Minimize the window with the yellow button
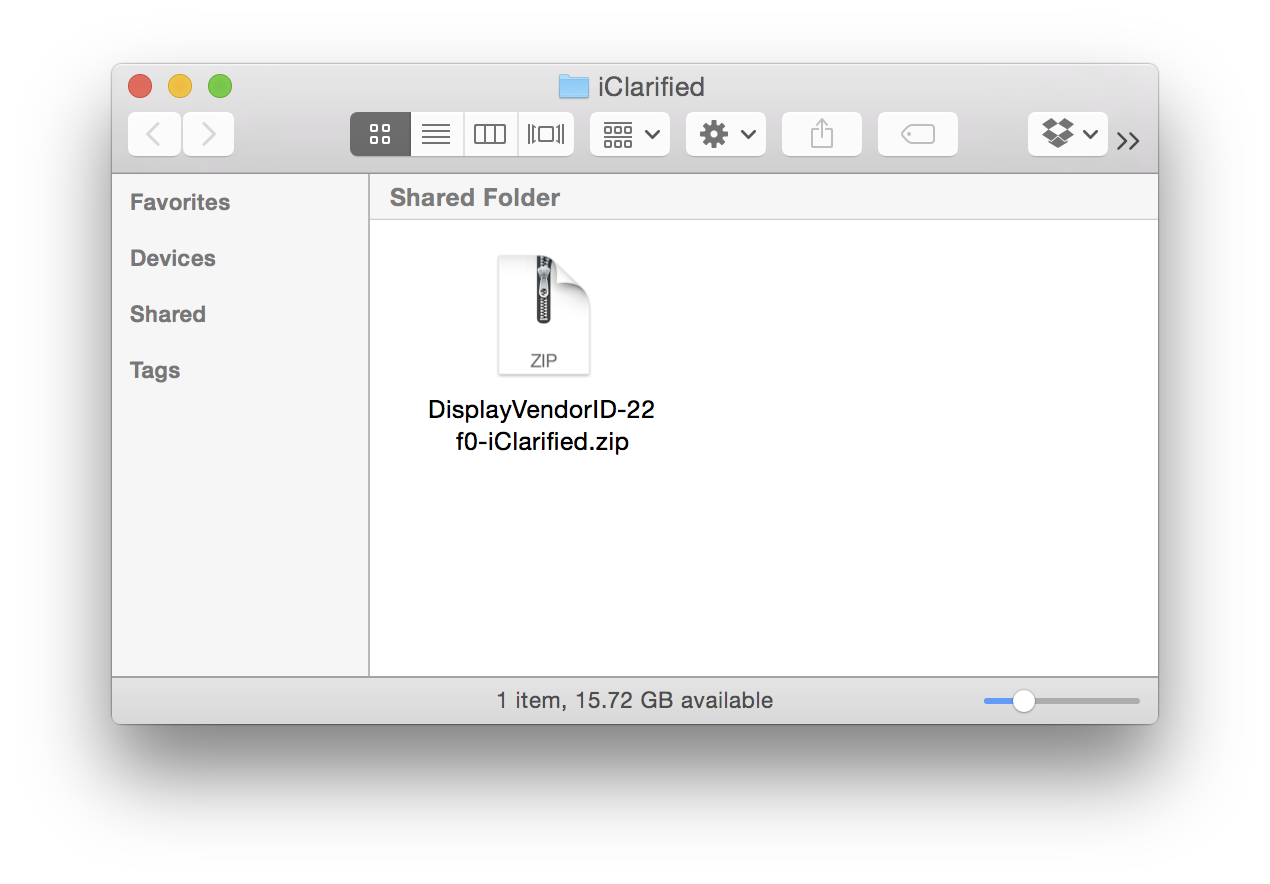This screenshot has height=884, width=1270. pos(180,86)
